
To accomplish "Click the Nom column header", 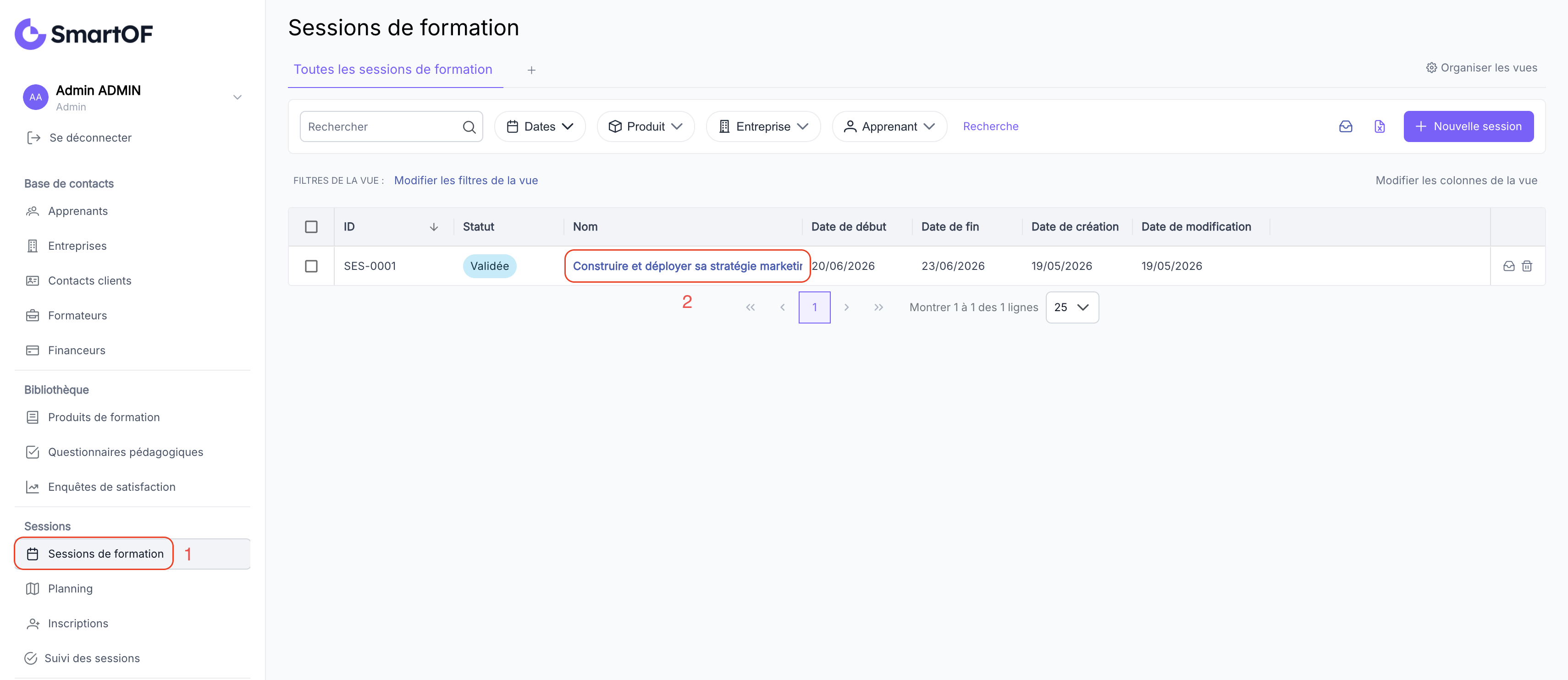I will tap(585, 227).
